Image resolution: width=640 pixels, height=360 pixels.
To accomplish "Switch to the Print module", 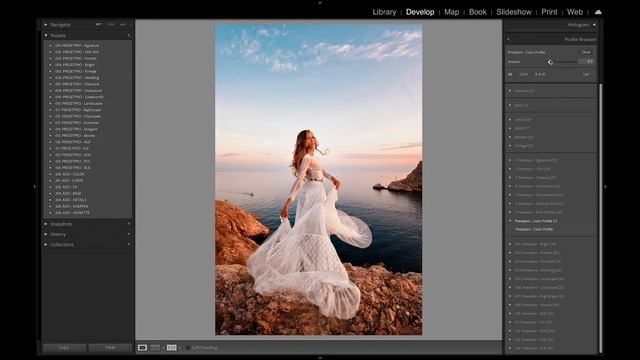I will pyautogui.click(x=549, y=12).
